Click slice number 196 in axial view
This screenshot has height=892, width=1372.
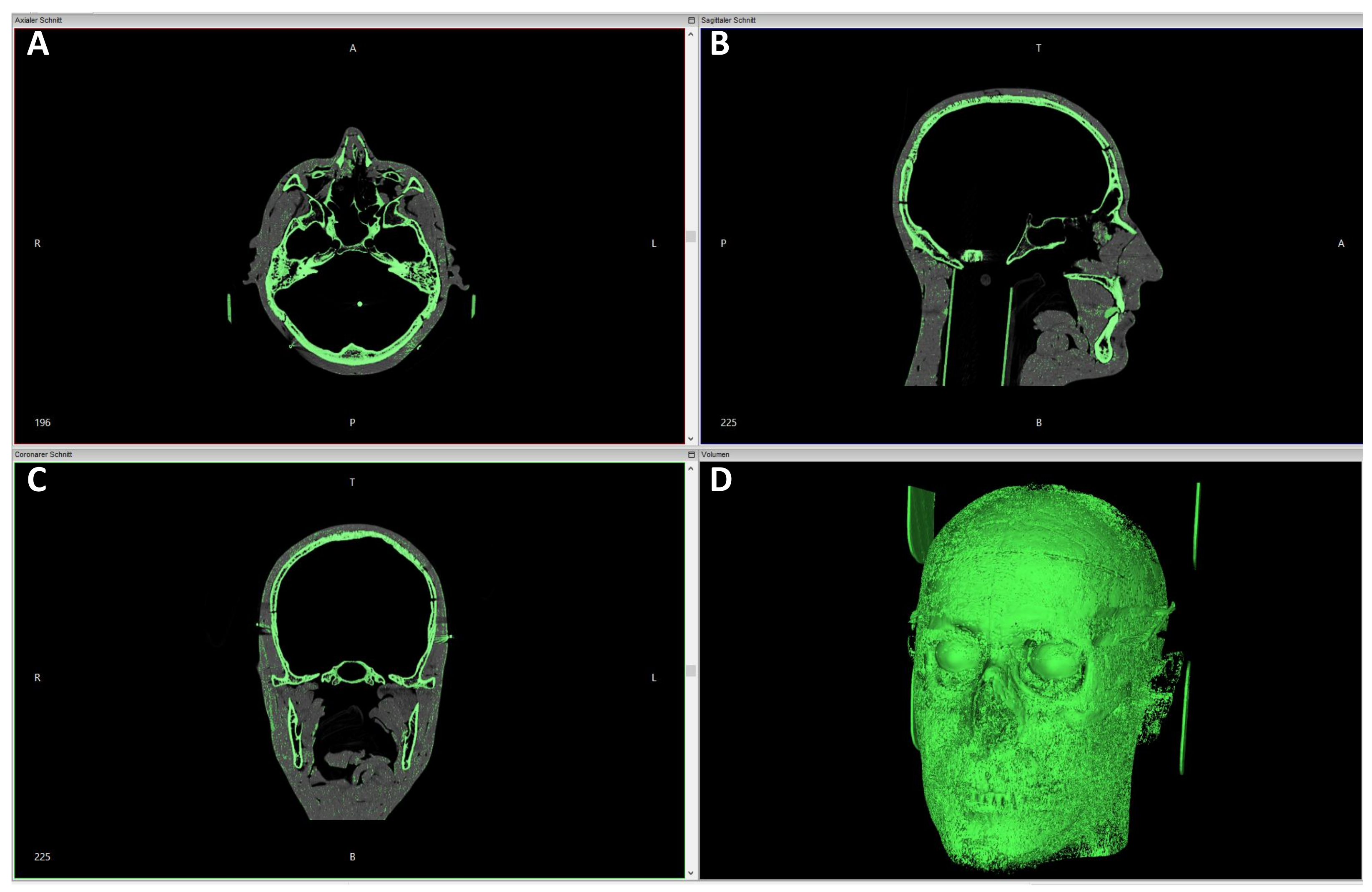(x=43, y=423)
